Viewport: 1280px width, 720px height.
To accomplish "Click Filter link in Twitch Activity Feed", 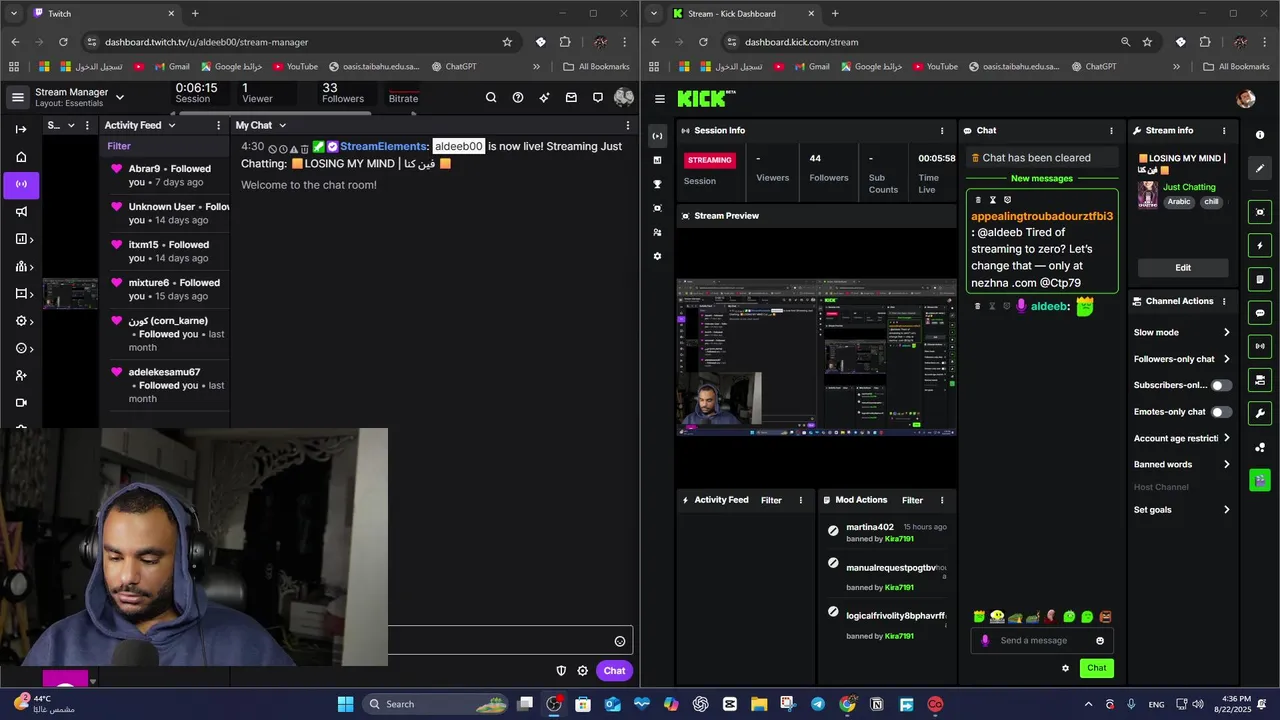I will point(119,146).
